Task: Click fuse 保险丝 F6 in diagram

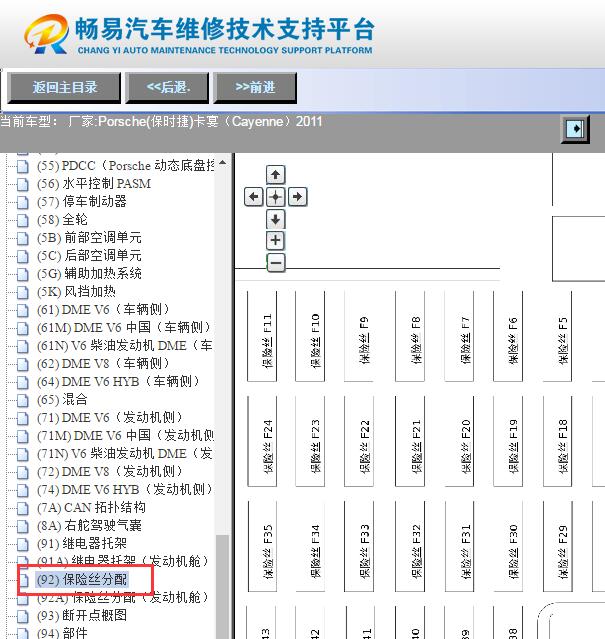Action: point(508,337)
